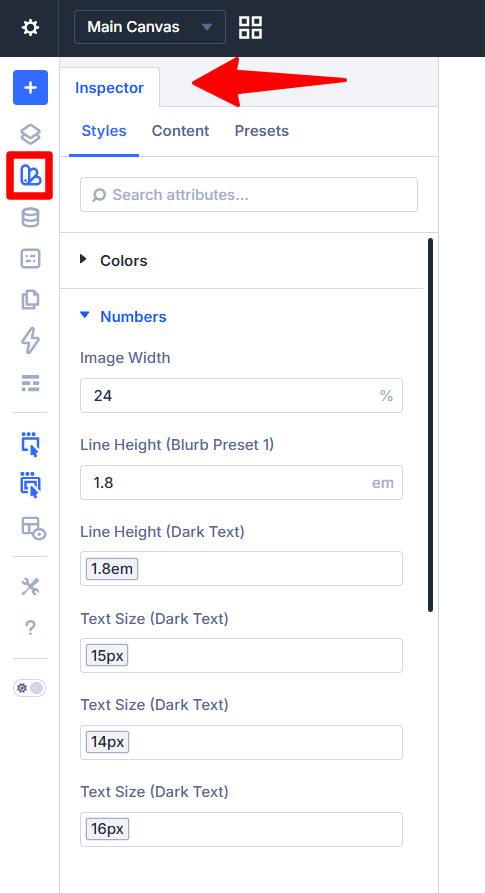Switch to the Content tab
This screenshot has width=485, height=893.
tap(180, 131)
